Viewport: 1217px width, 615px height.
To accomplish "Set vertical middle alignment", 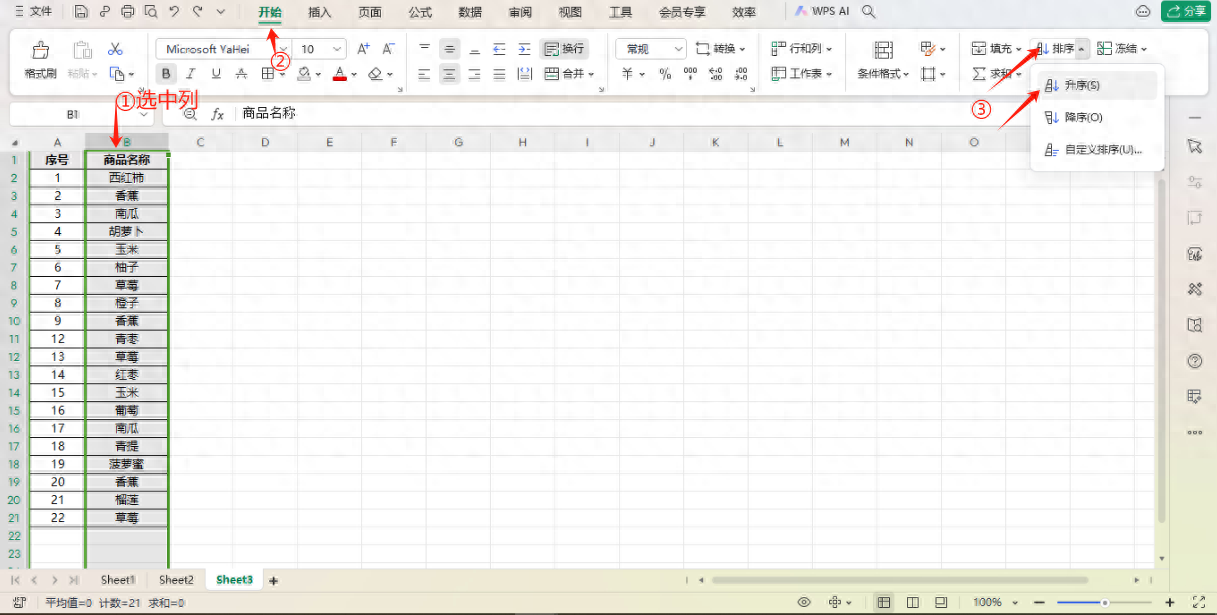I will pos(450,49).
